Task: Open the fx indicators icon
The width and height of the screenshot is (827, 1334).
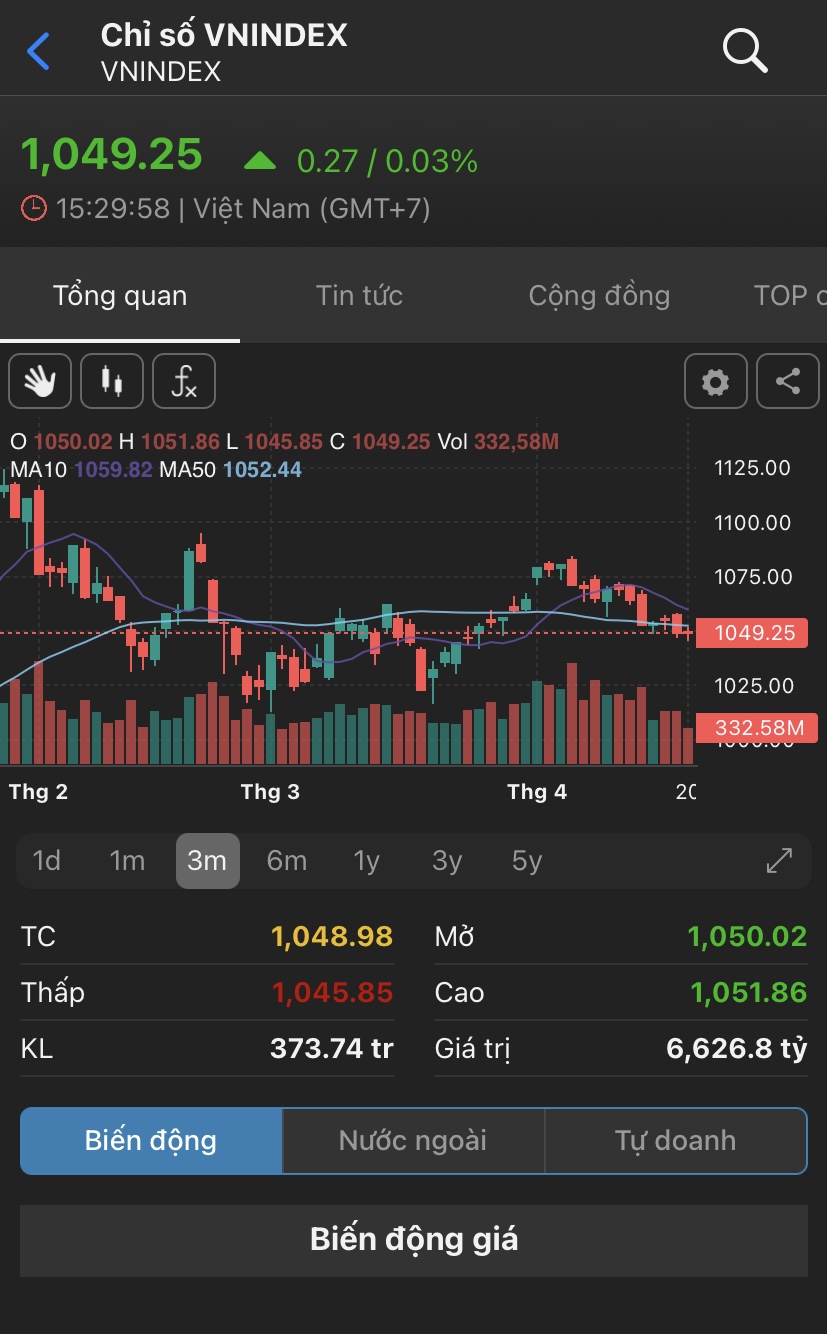Action: [184, 381]
